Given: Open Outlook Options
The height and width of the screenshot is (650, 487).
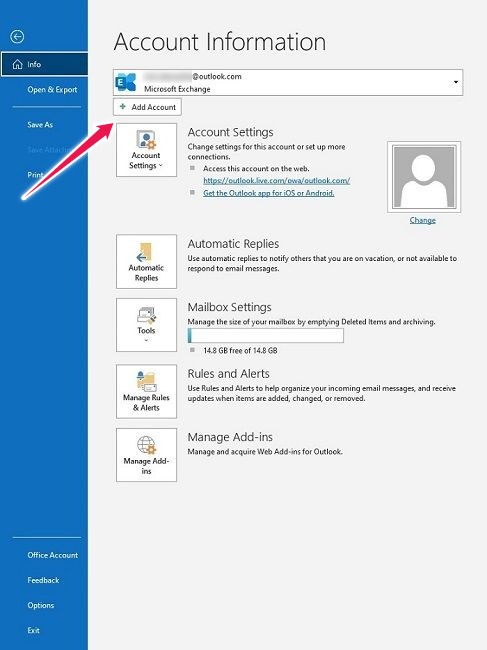Looking at the screenshot, I should pyautogui.click(x=41, y=605).
